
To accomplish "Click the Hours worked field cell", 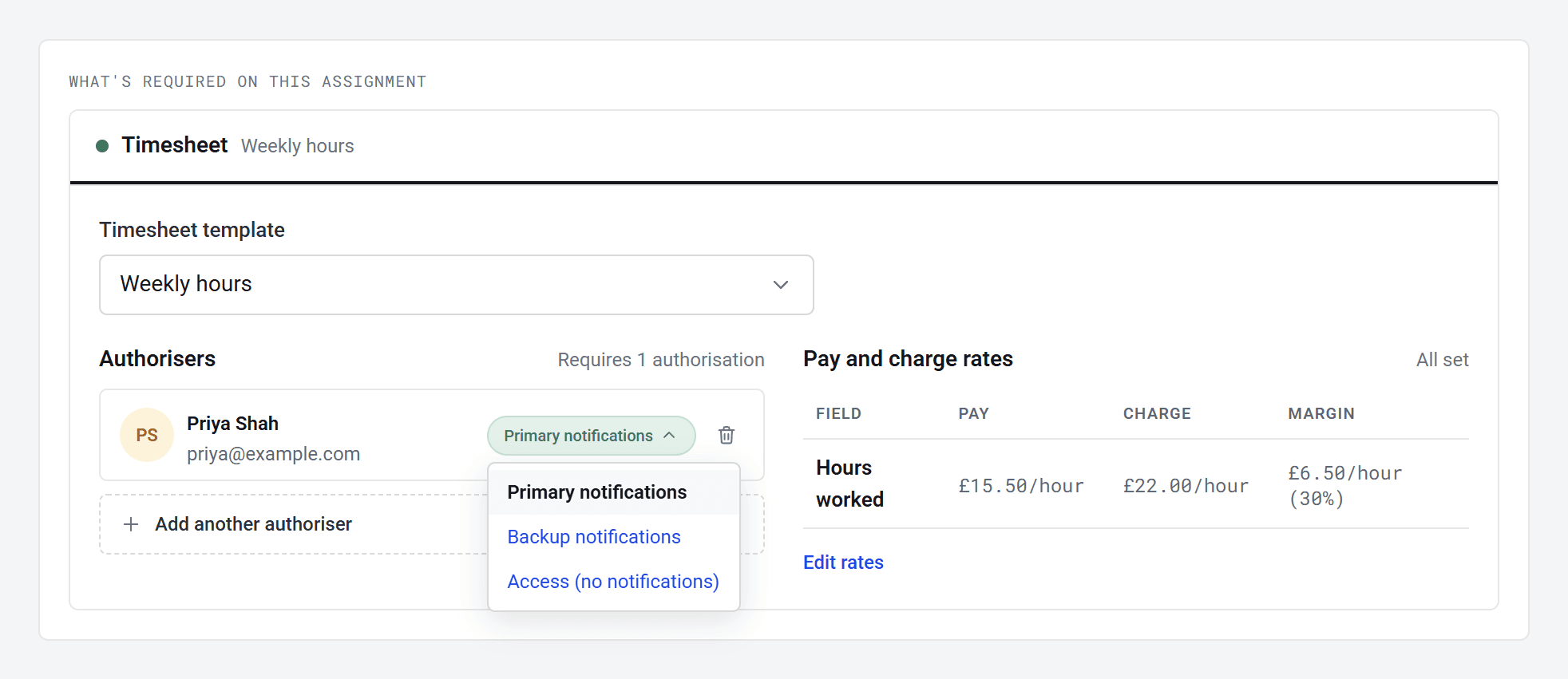I will pos(849,484).
